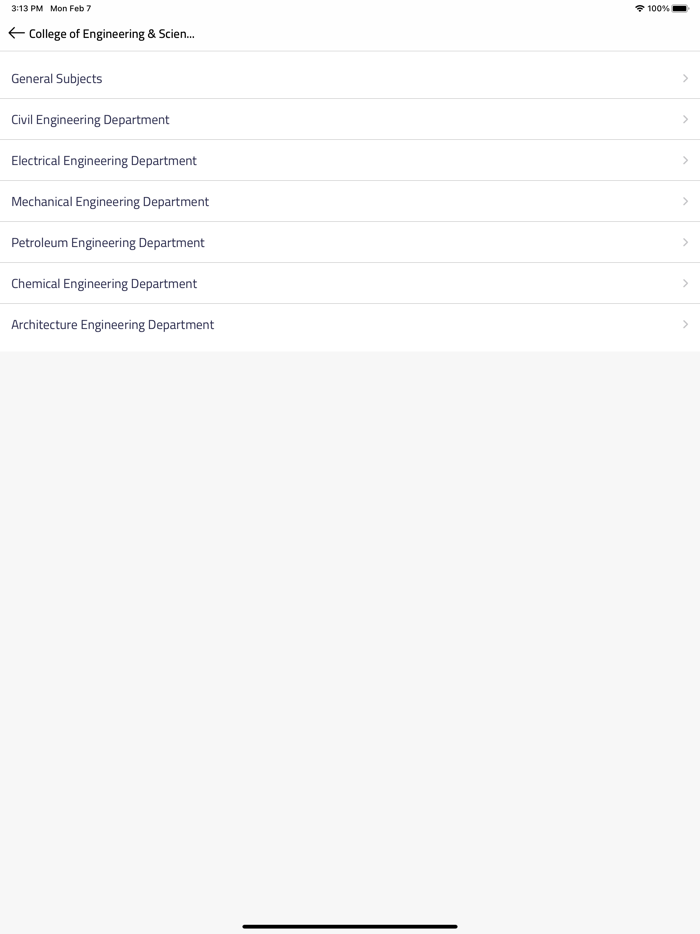Viewport: 700px width, 934px height.
Task: Click Chemical Engineering Department chevron arrow
Action: point(685,284)
